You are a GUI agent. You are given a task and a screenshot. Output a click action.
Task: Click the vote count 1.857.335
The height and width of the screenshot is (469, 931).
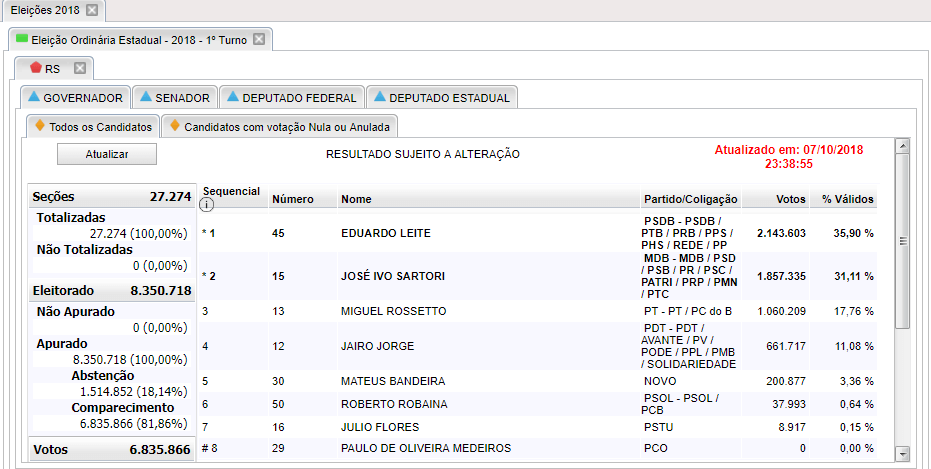click(781, 276)
